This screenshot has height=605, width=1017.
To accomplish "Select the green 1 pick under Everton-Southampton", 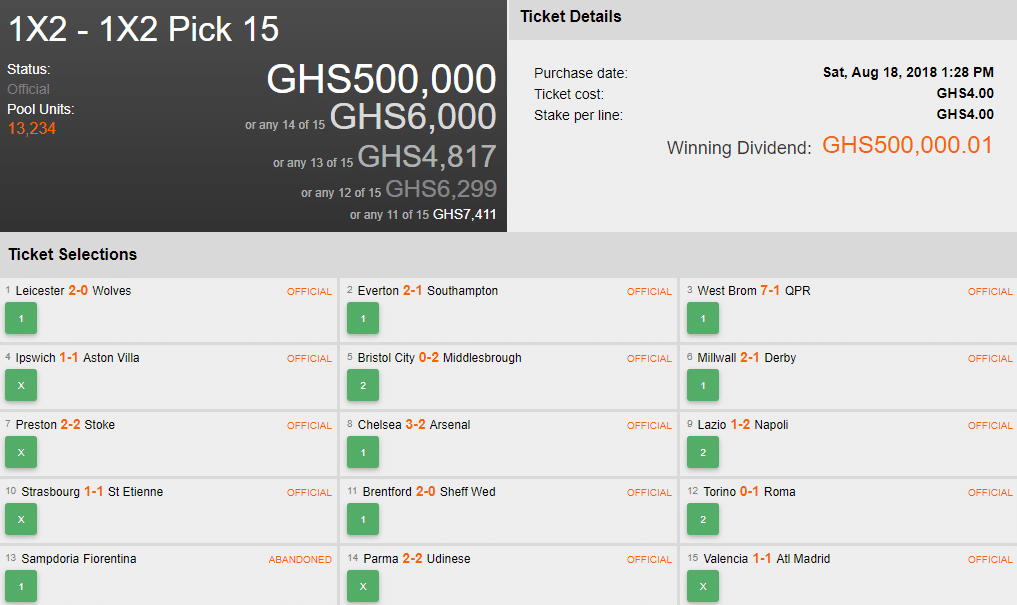I will 363,319.
